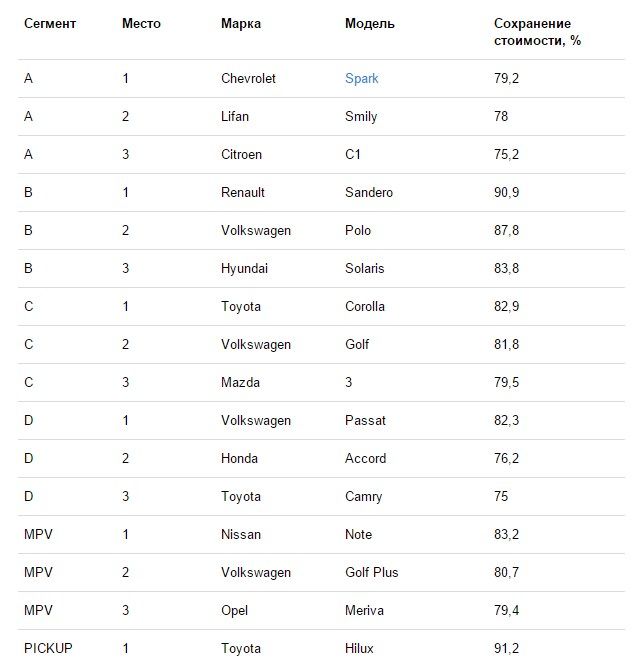The height and width of the screenshot is (663, 641).
Task: Select the Chevrolet brand cell
Action: [x=248, y=78]
